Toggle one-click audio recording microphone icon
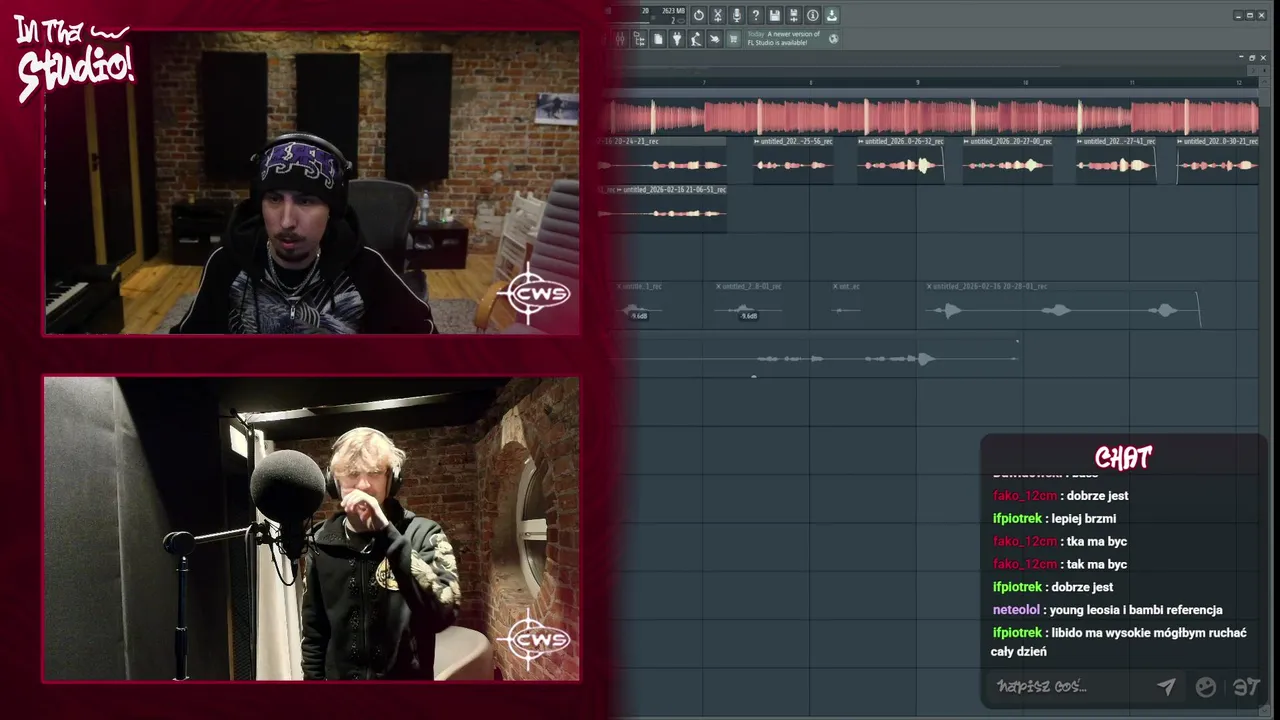1280x720 pixels. tap(737, 15)
